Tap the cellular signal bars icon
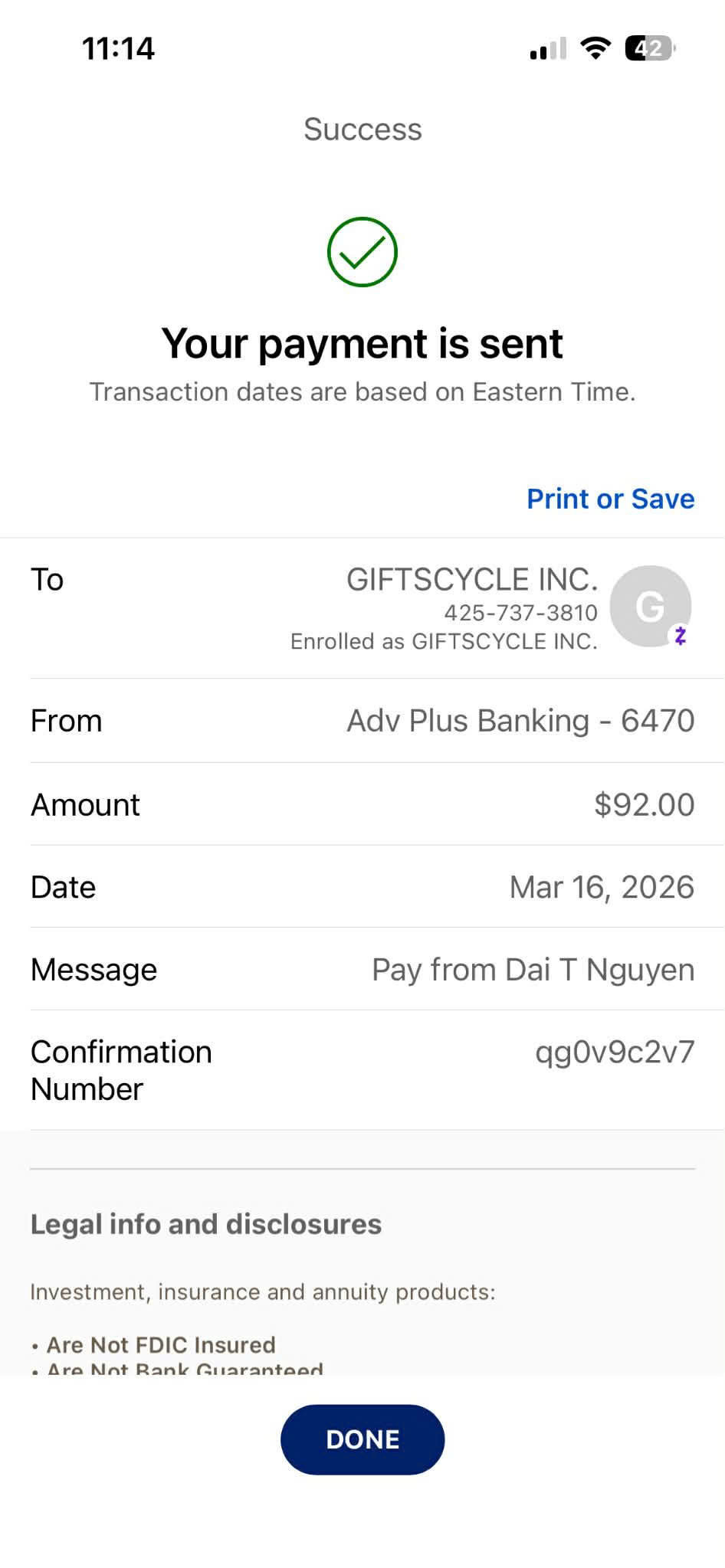Viewport: 725px width, 1568px height. (x=548, y=49)
